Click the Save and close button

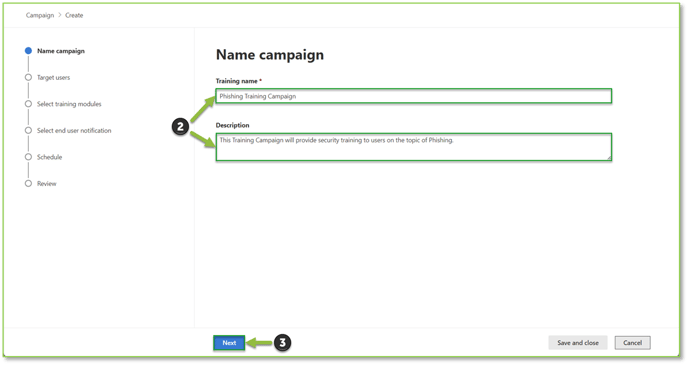[x=578, y=343]
